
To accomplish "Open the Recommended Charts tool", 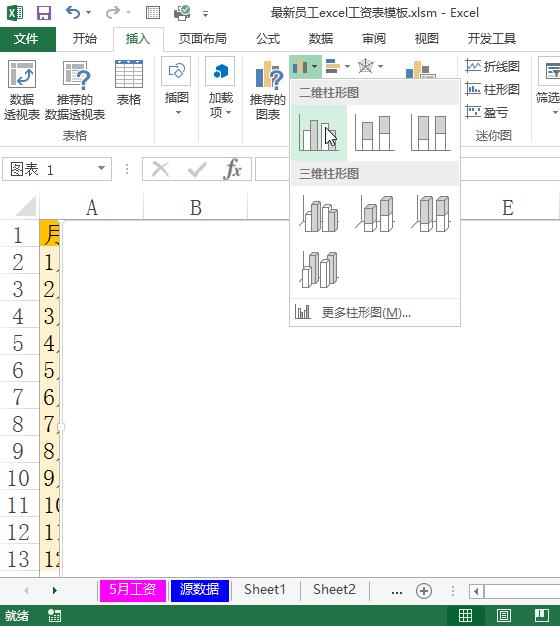I will tap(267, 90).
